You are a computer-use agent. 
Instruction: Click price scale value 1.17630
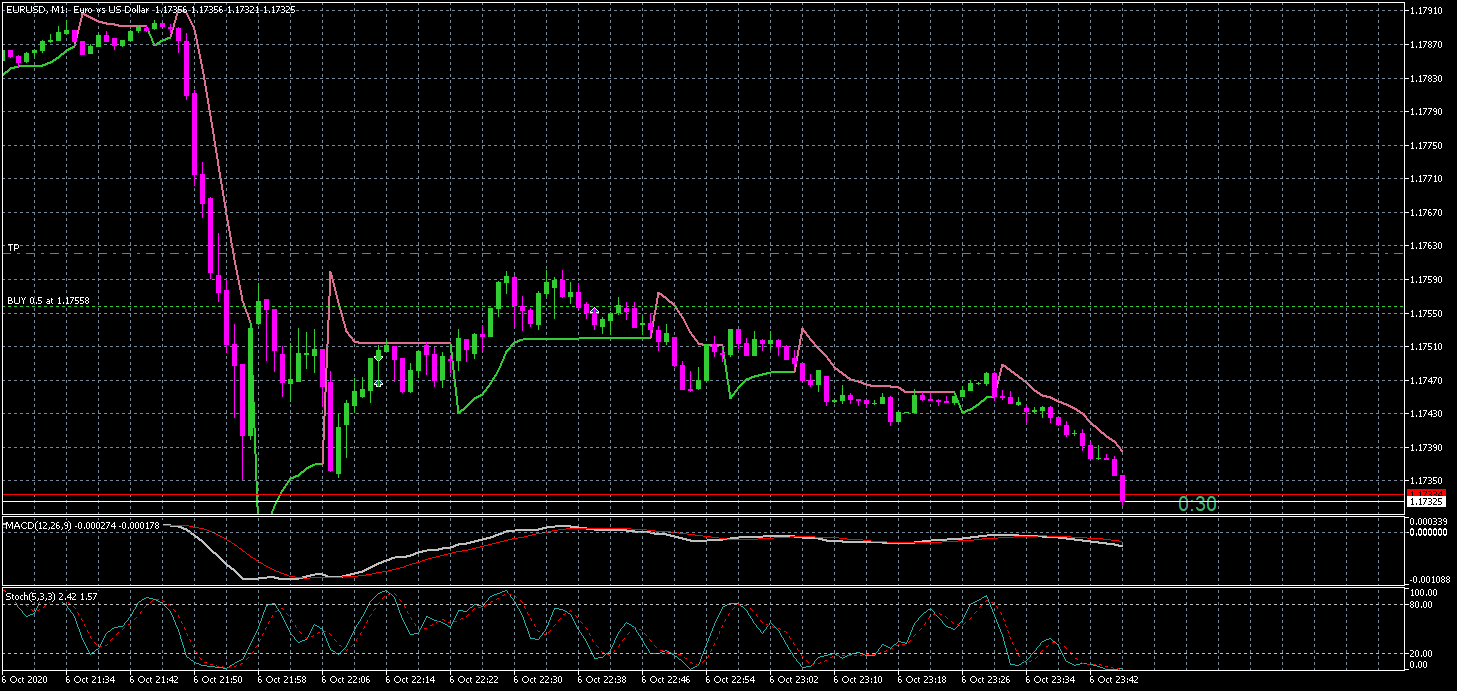(1425, 246)
